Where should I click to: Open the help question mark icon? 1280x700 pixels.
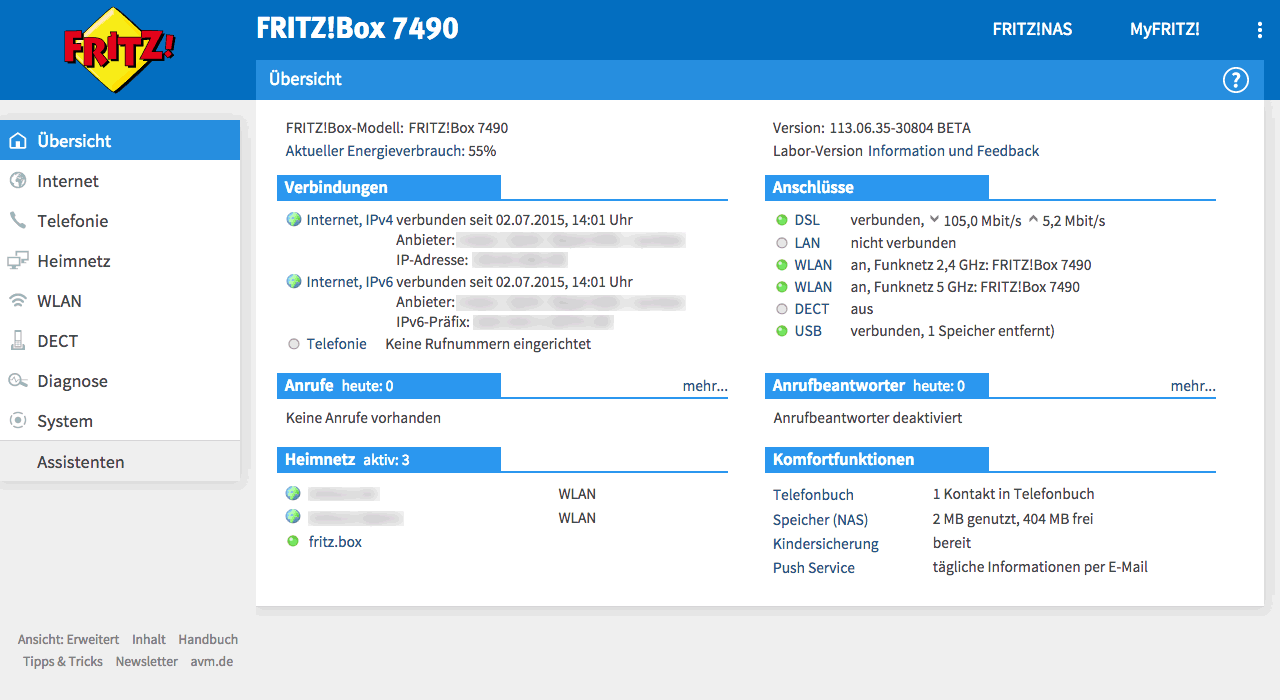[1236, 80]
